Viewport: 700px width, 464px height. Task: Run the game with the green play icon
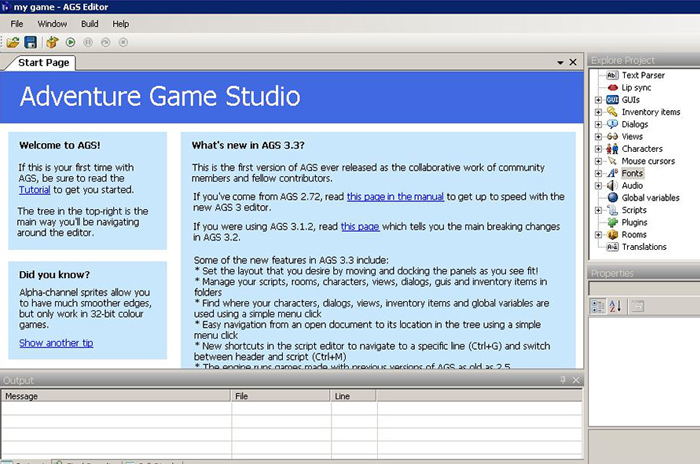(71, 42)
